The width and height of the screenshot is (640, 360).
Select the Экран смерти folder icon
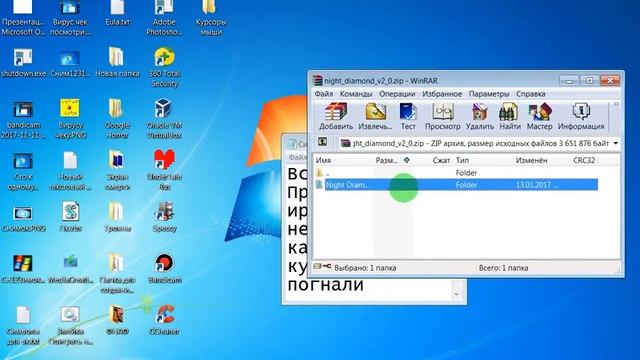pos(117,170)
